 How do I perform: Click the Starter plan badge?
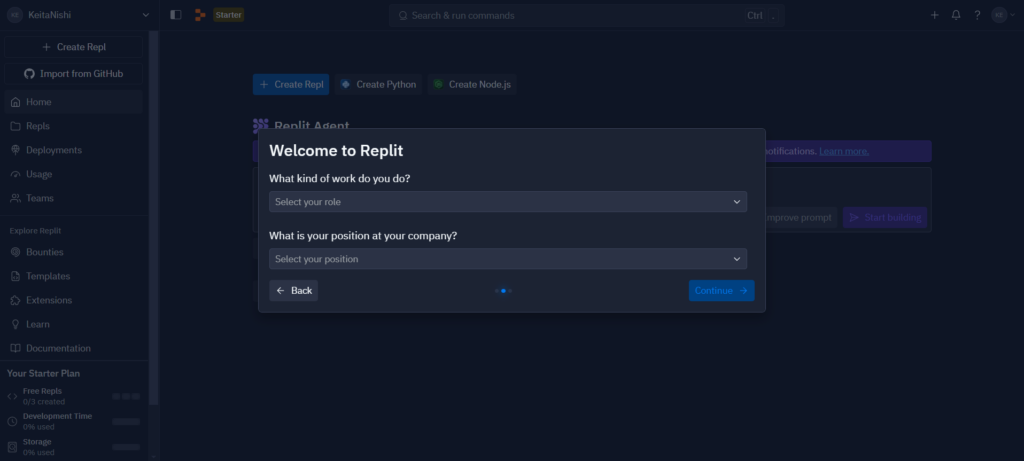click(x=229, y=15)
